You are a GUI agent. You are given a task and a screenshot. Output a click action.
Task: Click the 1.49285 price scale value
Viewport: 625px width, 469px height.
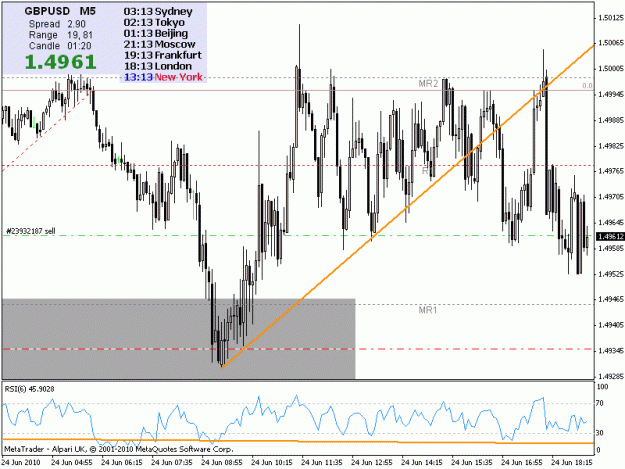[x=611, y=376]
